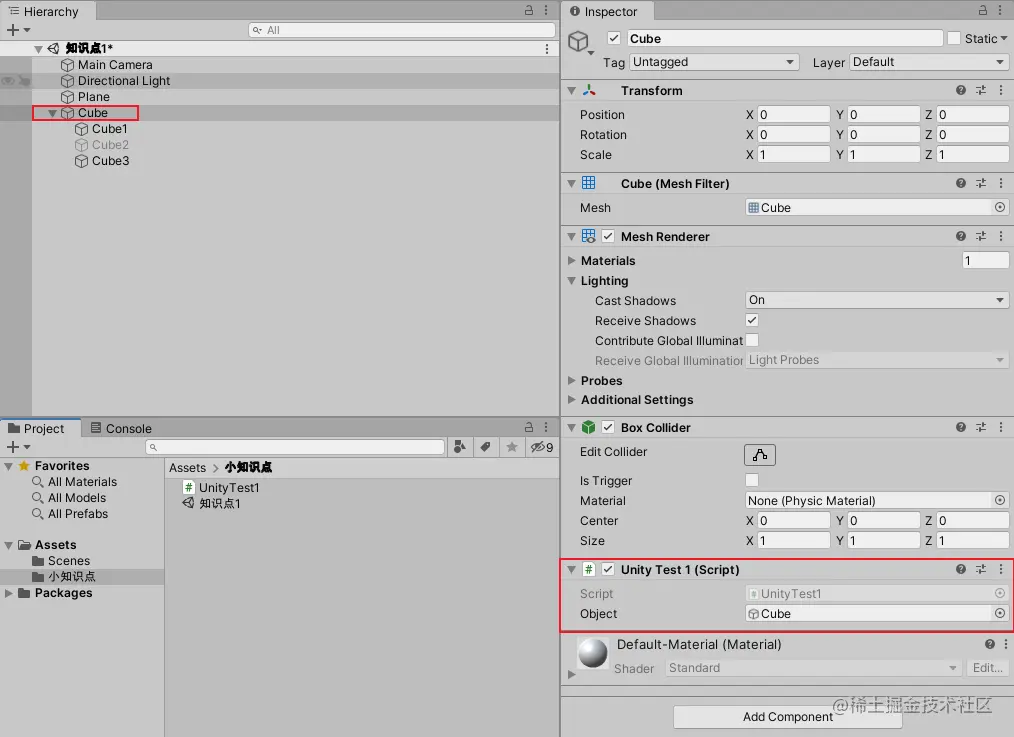Expand the Probes section
This screenshot has height=737, width=1014.
click(x=572, y=380)
